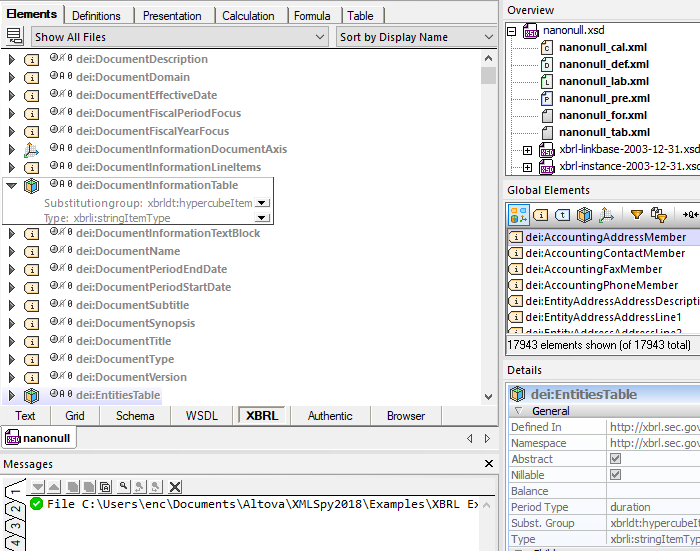Click the clear messages X icon
Image resolution: width=700 pixels, height=551 pixels.
point(175,486)
